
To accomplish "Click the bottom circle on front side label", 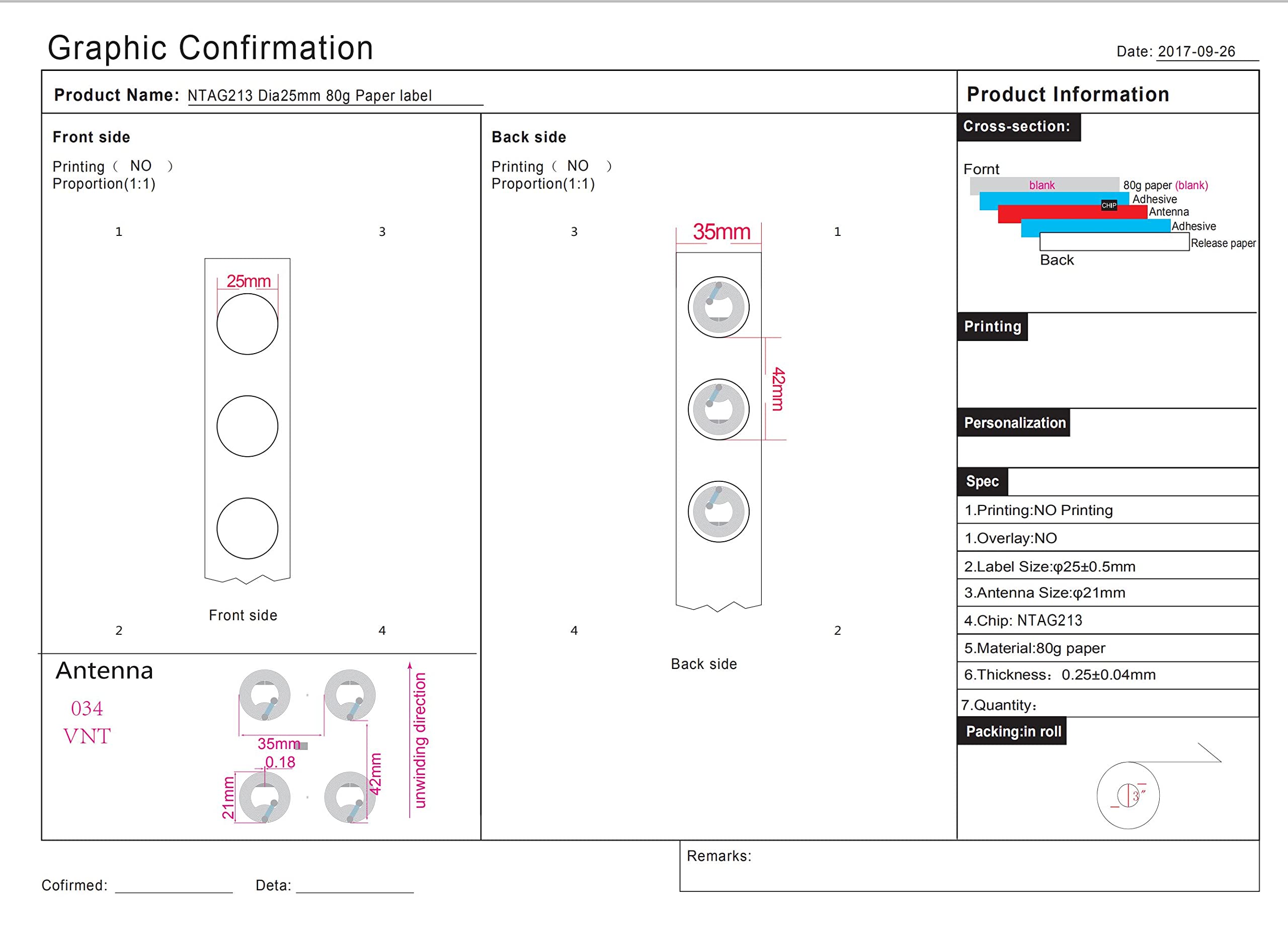I will coord(247,529).
